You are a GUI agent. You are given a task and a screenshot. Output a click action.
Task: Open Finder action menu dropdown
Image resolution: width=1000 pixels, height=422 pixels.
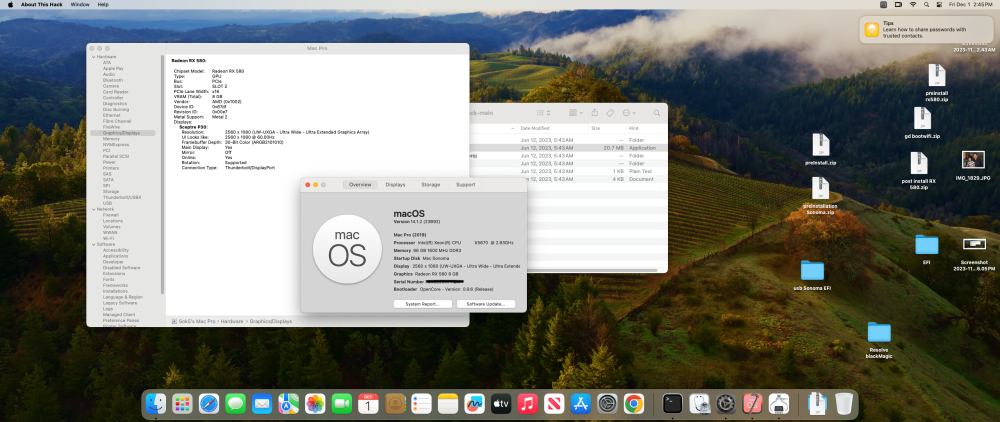tap(629, 113)
